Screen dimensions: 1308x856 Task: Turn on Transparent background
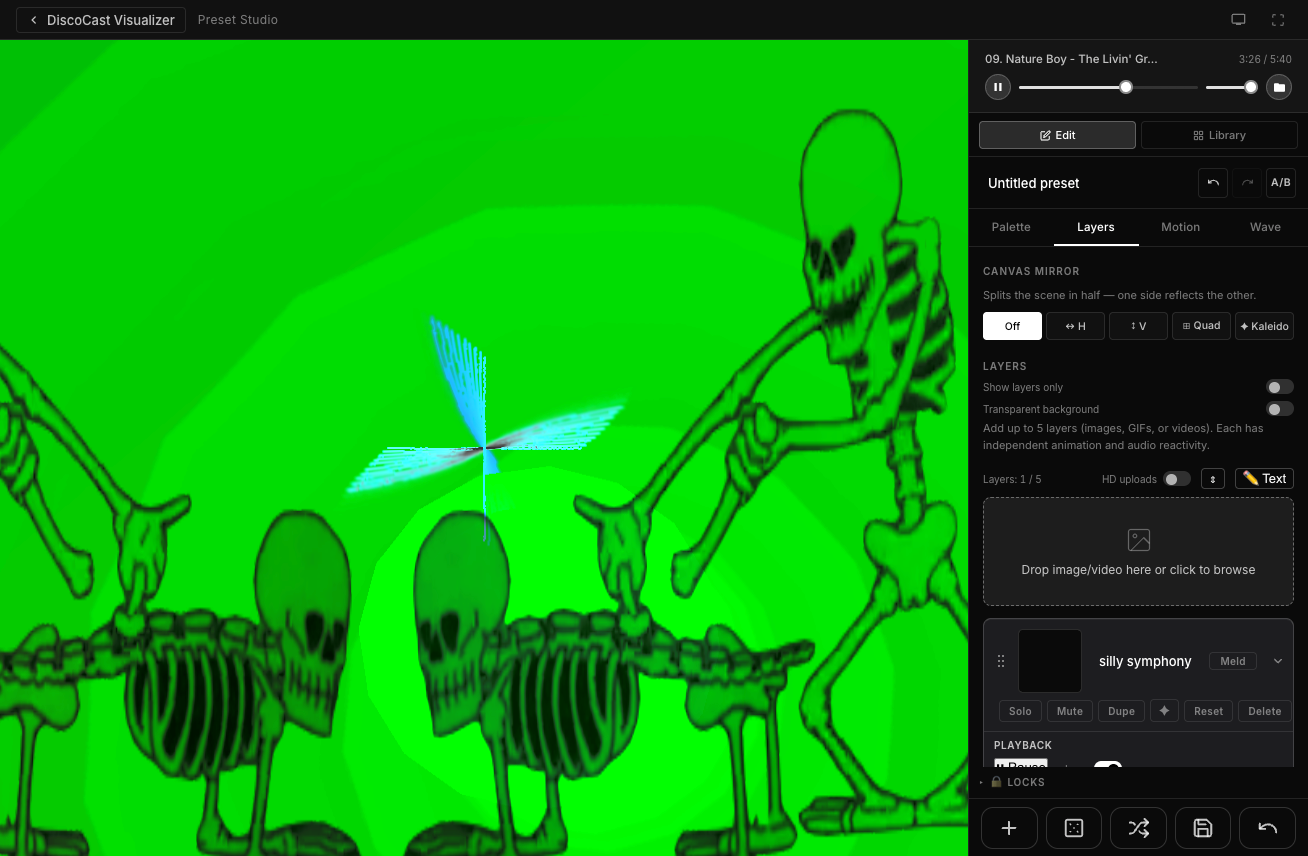(1280, 409)
